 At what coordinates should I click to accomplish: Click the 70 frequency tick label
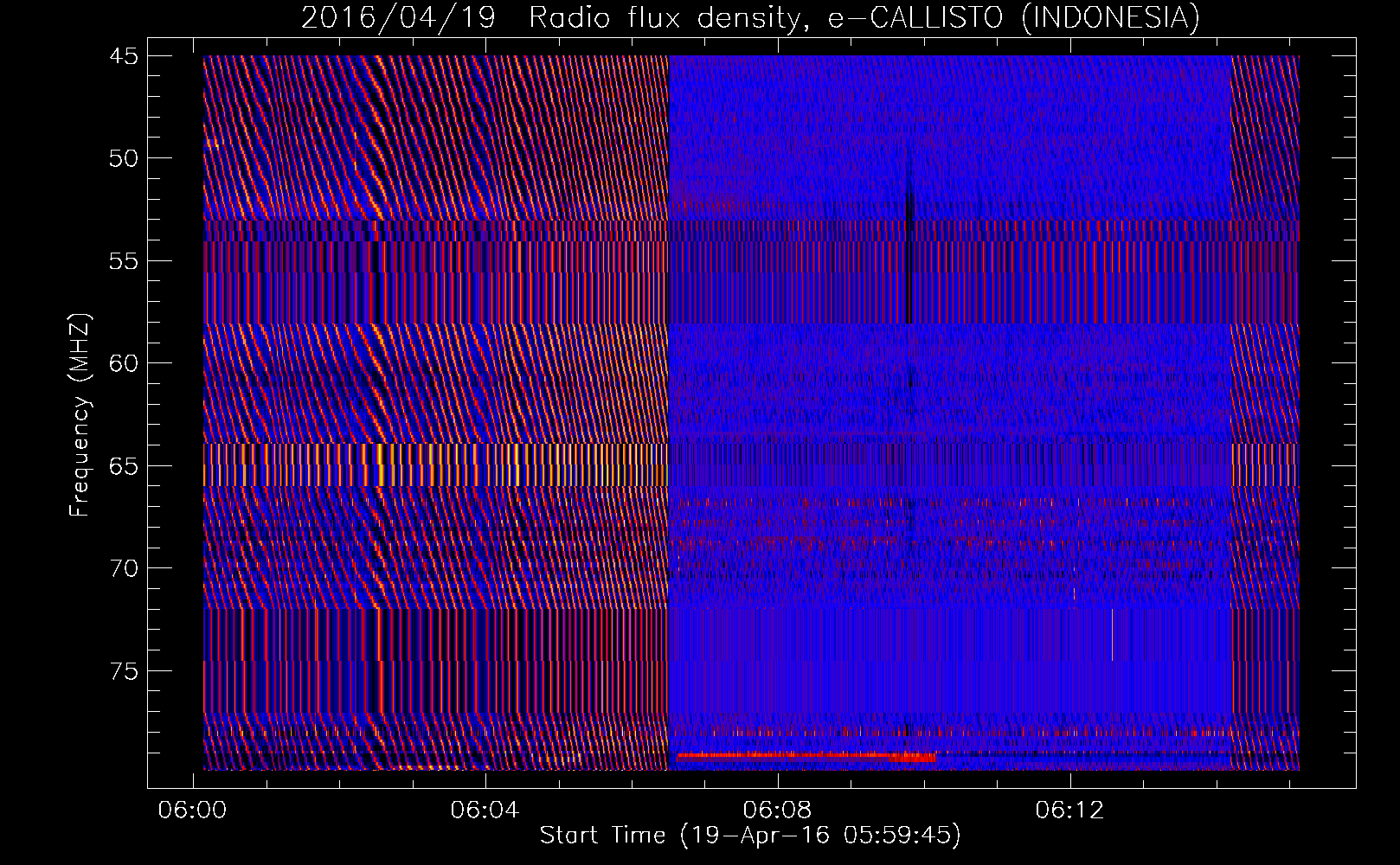[x=123, y=568]
